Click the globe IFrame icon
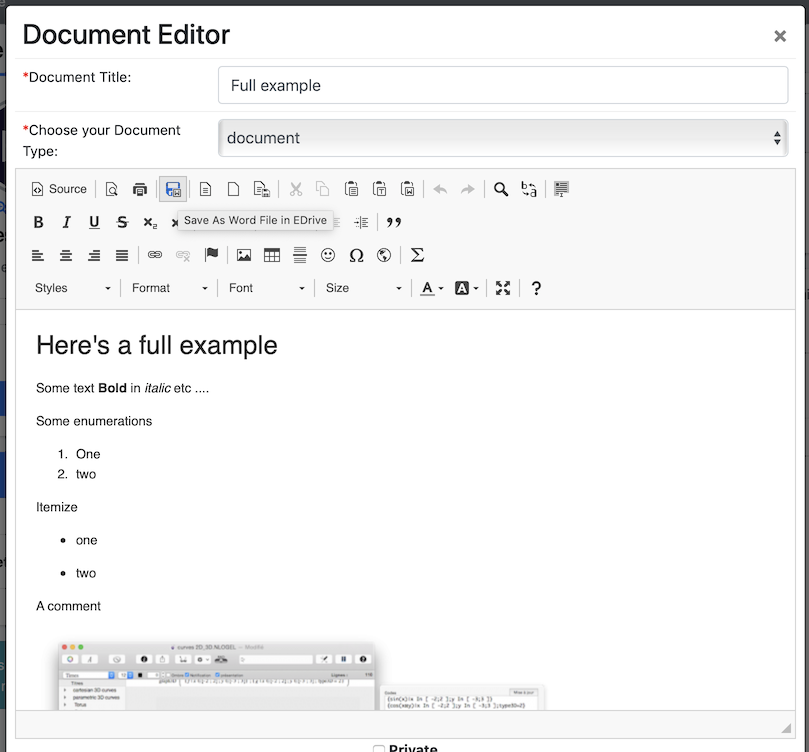809x752 pixels. click(x=384, y=255)
